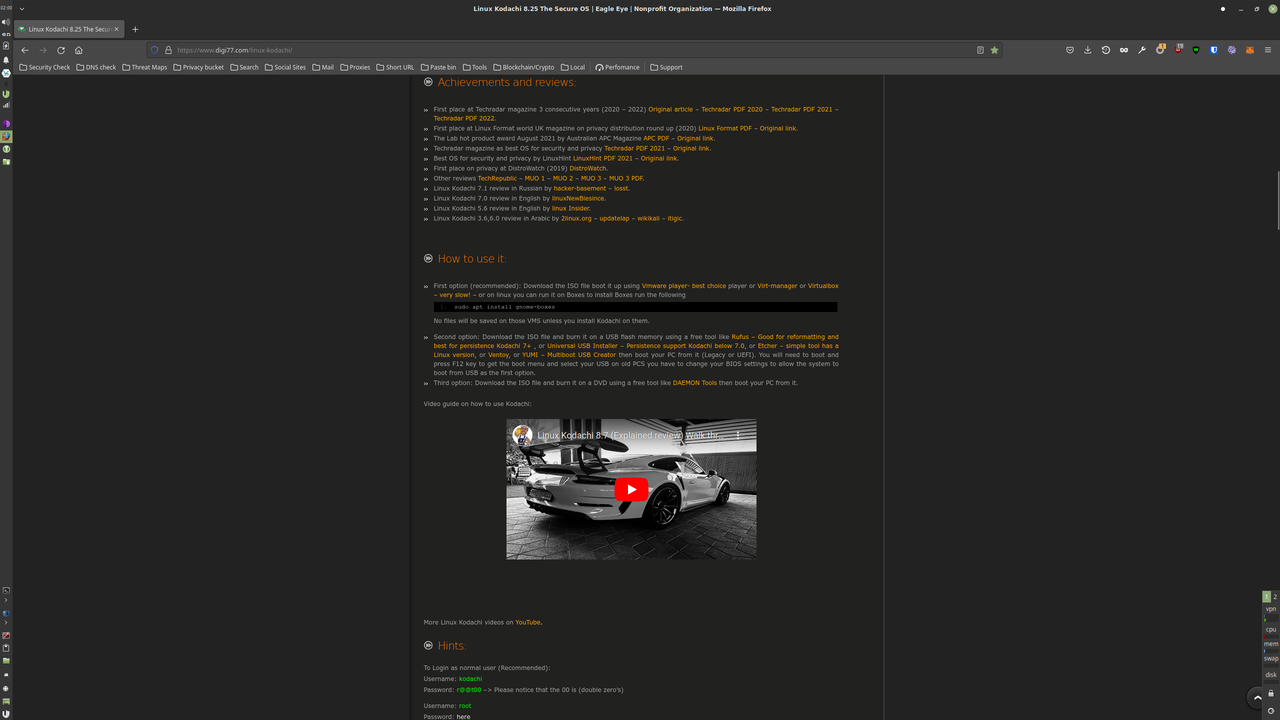Open the Vmware player- best choice link
This screenshot has height=720, width=1280.
pos(684,286)
